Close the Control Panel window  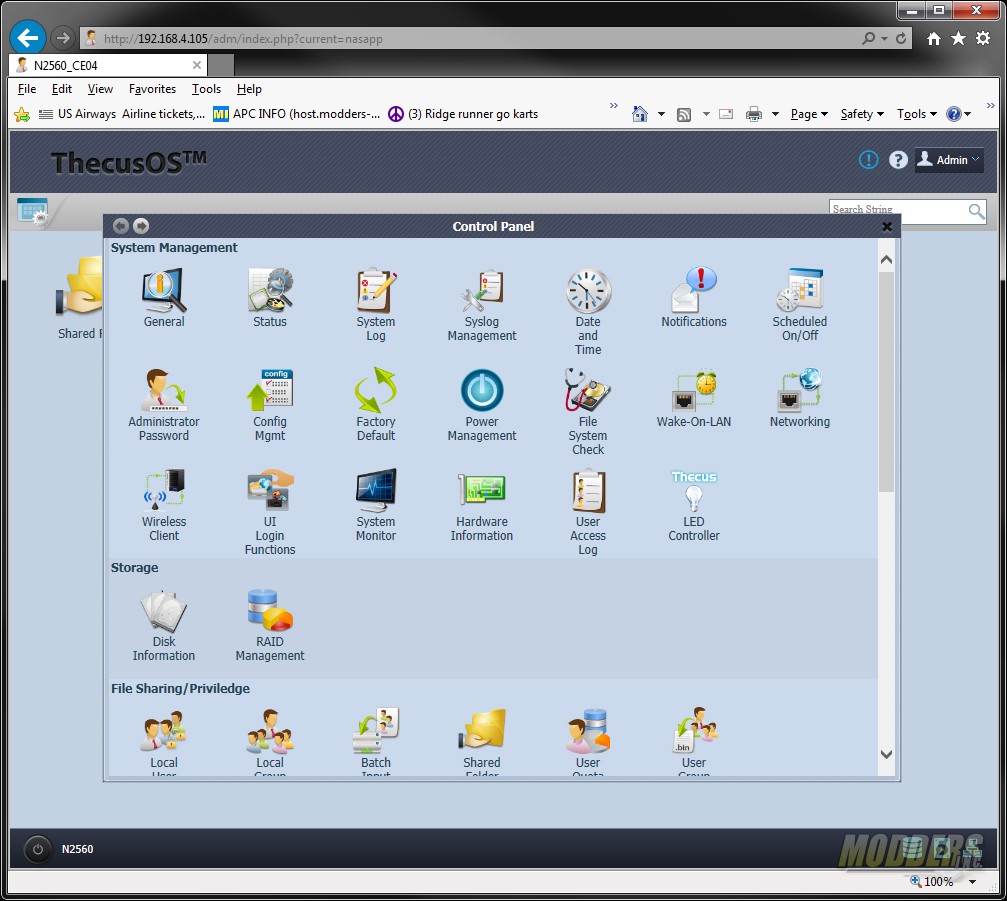tap(887, 226)
